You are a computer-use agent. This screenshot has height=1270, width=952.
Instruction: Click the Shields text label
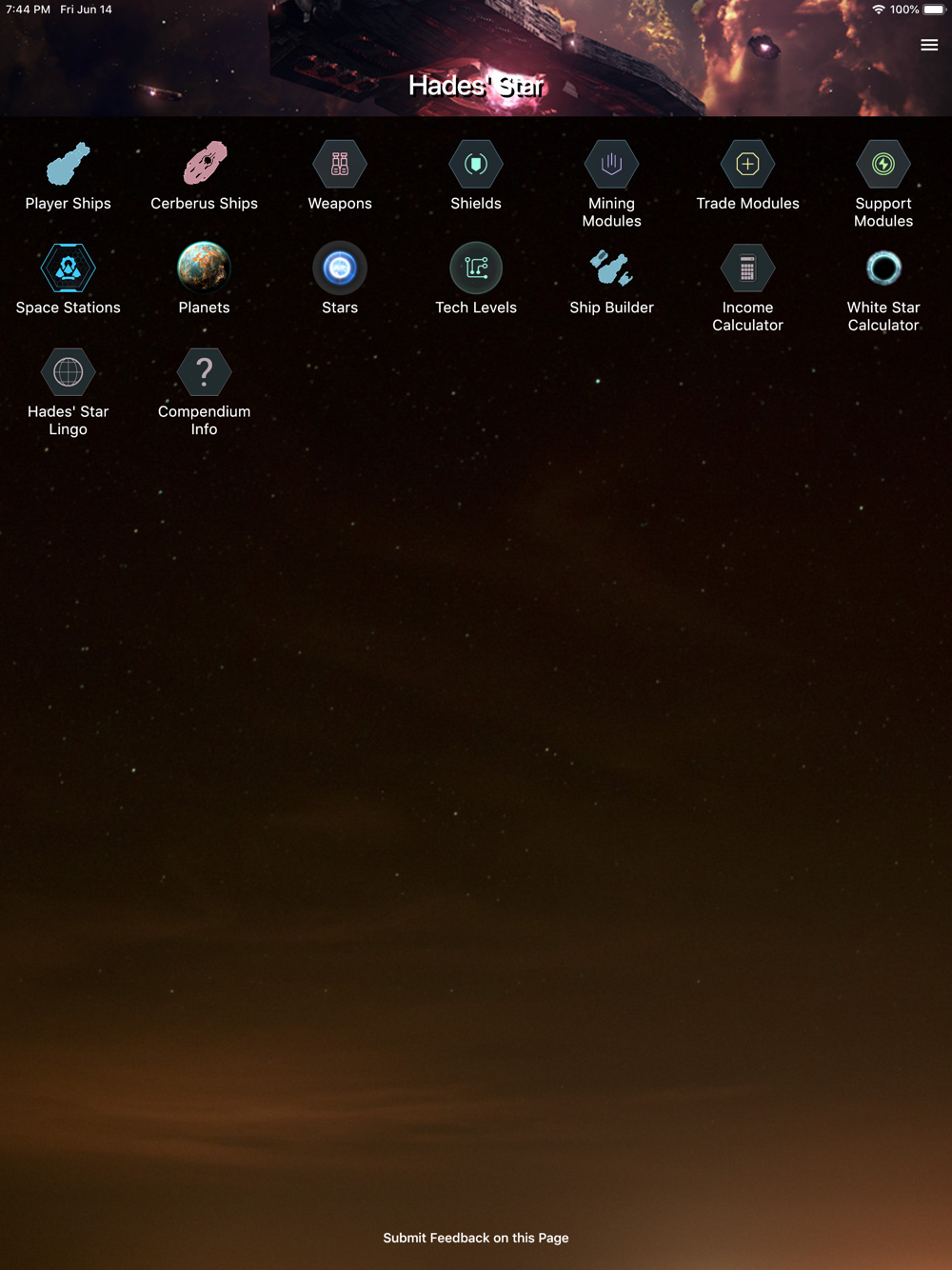(x=476, y=204)
